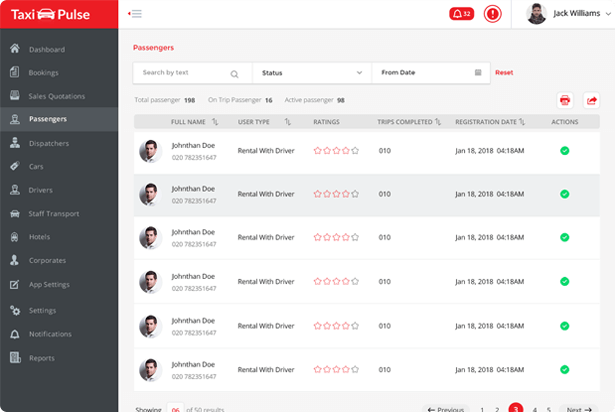
Task: Sort table by User Type
Action: [287, 122]
